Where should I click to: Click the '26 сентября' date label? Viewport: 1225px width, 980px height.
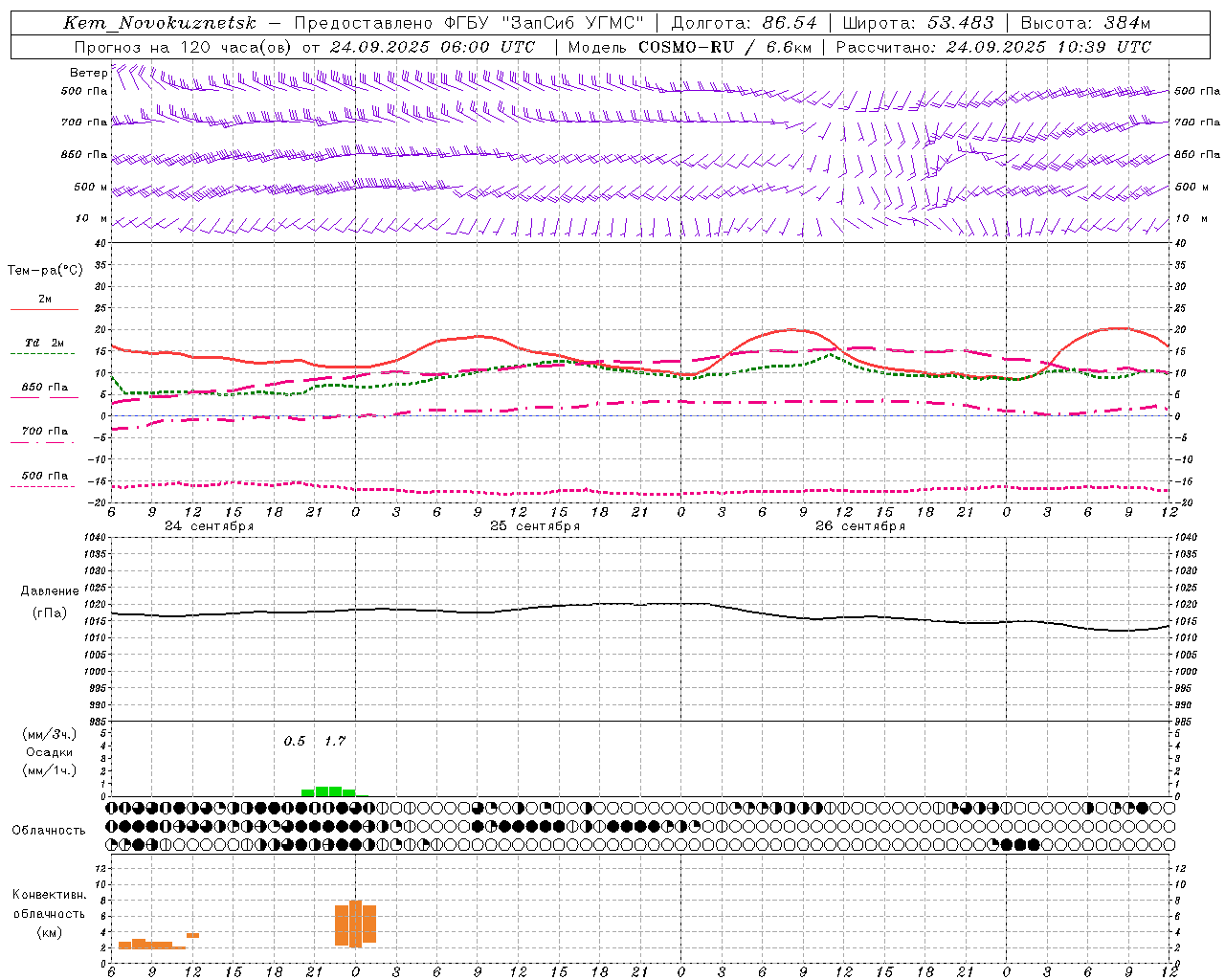(860, 526)
